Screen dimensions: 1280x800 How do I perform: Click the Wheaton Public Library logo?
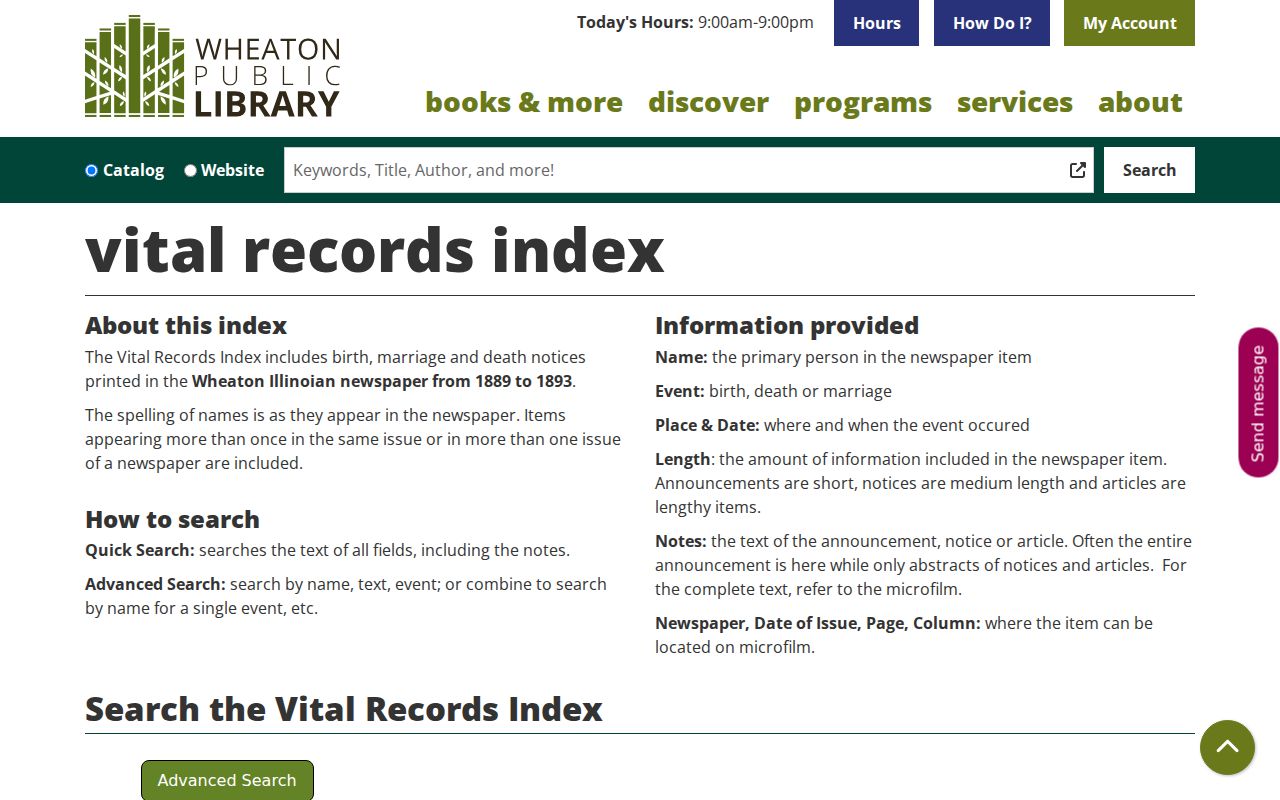[213, 67]
